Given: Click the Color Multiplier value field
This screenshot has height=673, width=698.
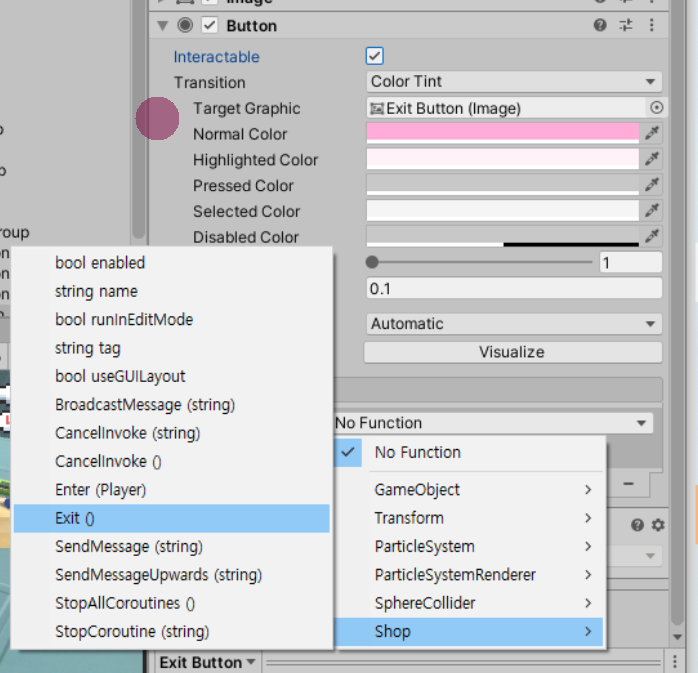Looking at the screenshot, I should pos(630,263).
